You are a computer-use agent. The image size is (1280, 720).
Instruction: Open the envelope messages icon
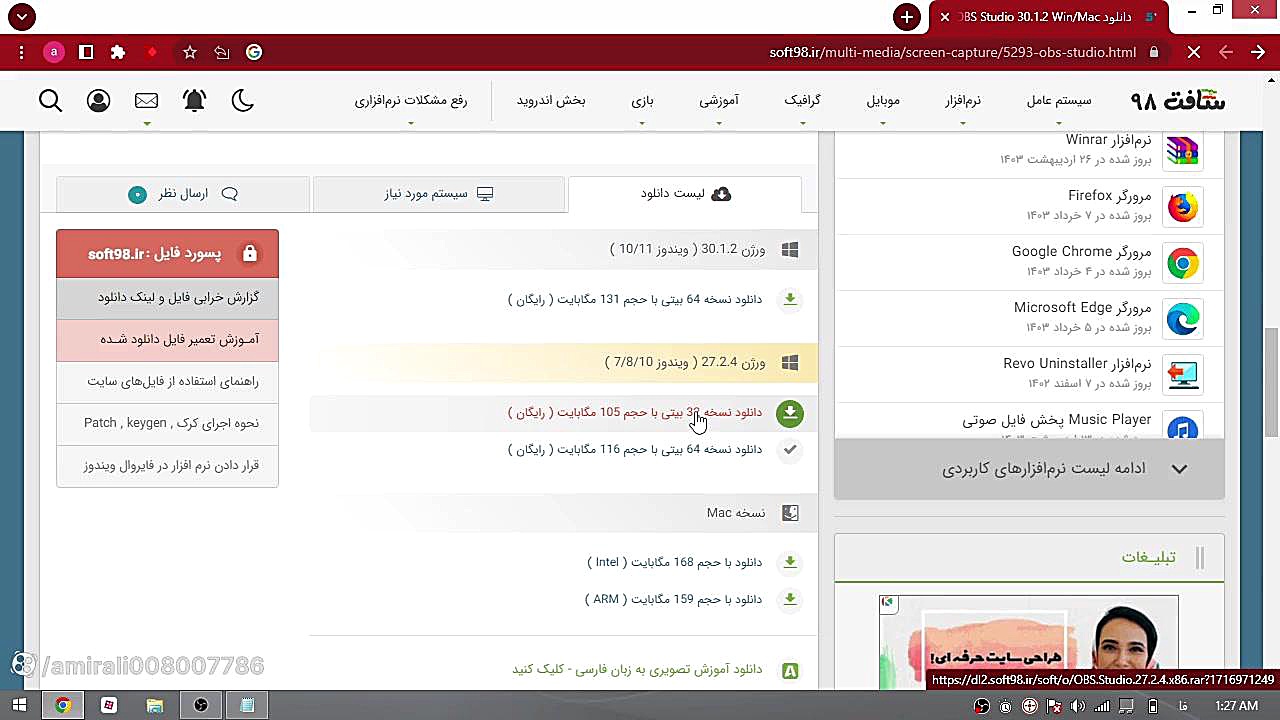pyautogui.click(x=147, y=100)
